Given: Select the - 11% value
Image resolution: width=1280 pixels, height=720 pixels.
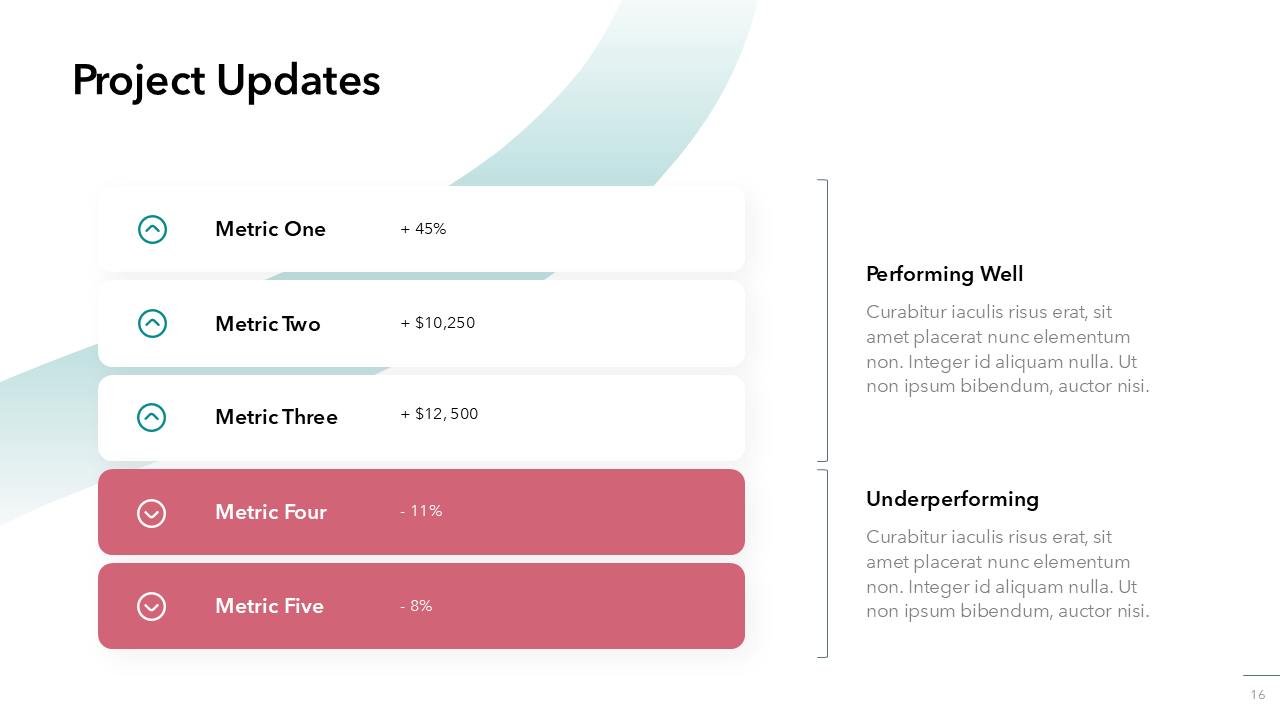Looking at the screenshot, I should pyautogui.click(x=421, y=511).
